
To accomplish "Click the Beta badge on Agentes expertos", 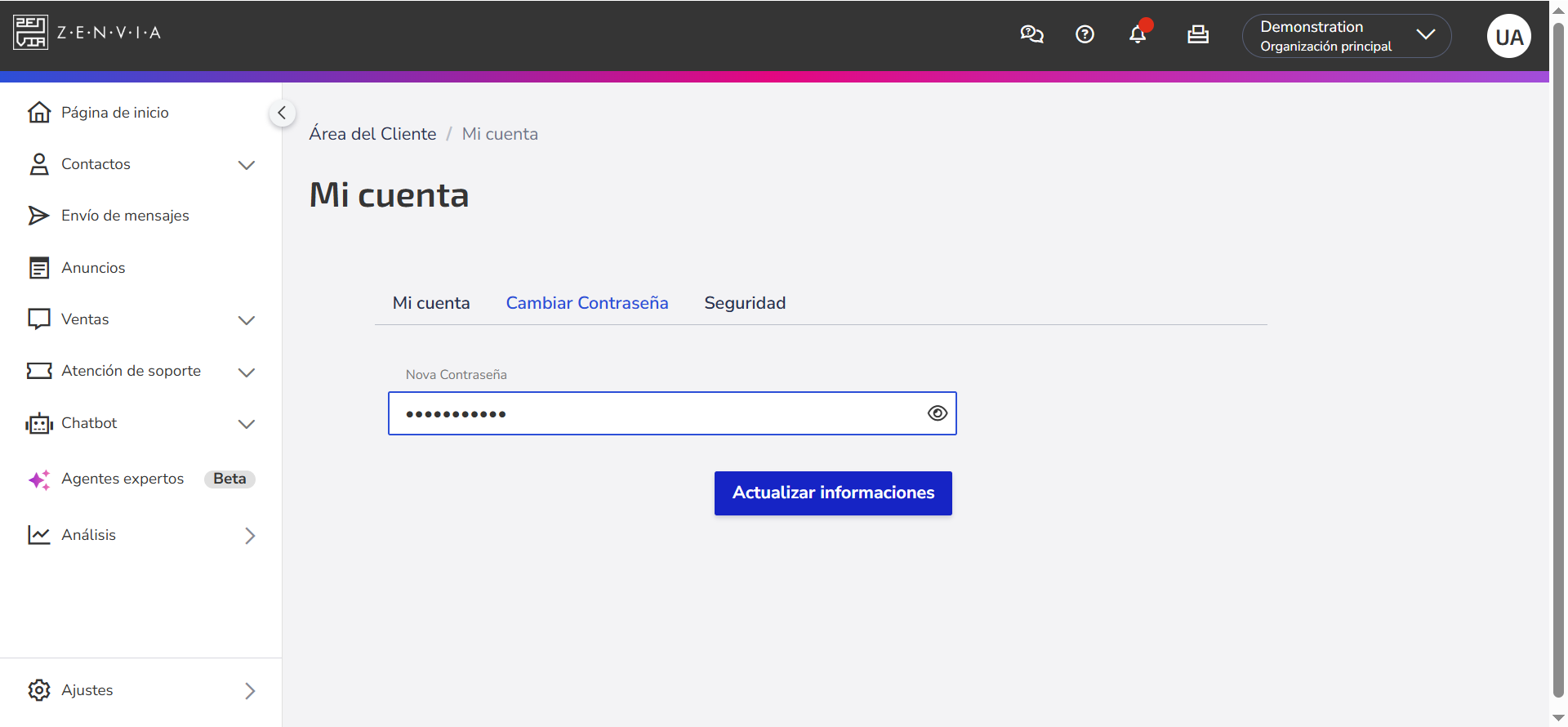I will (229, 479).
